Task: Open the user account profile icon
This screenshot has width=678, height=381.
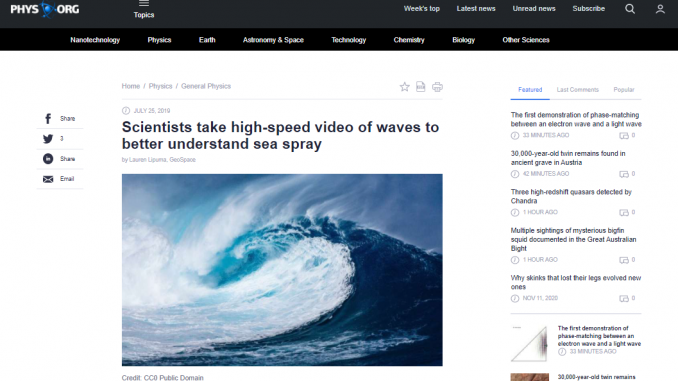Action: pyautogui.click(x=660, y=9)
